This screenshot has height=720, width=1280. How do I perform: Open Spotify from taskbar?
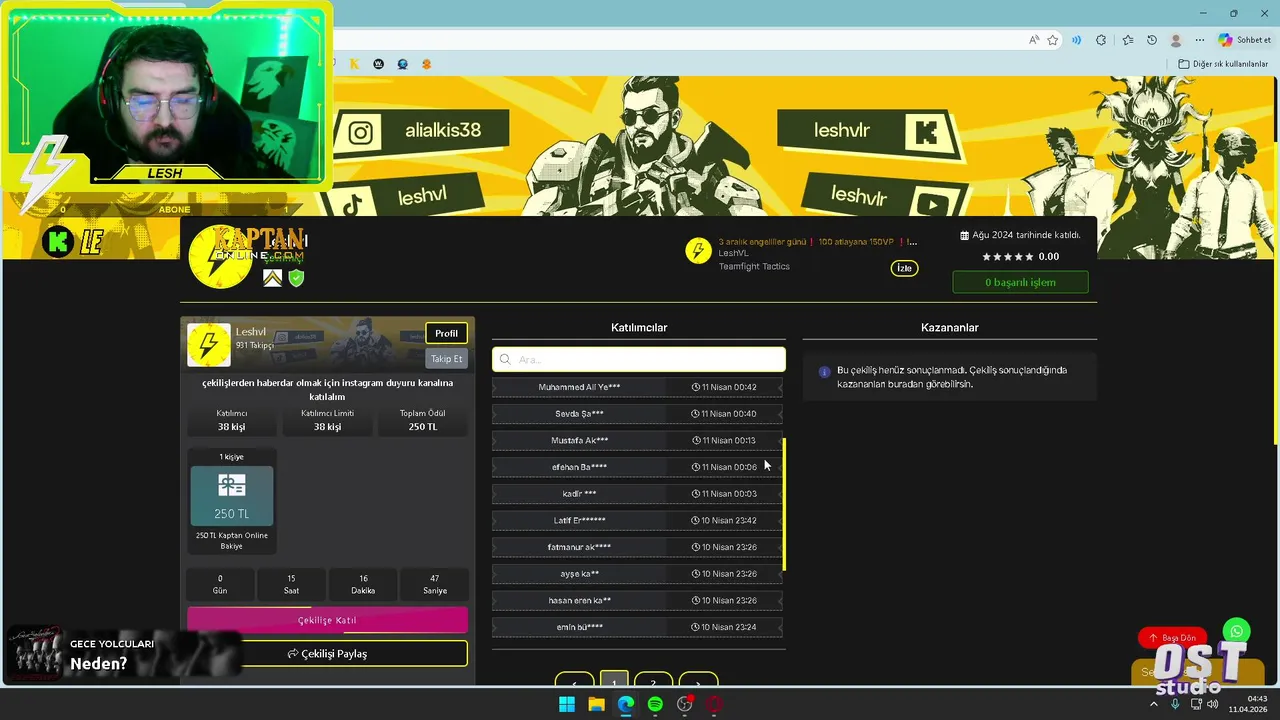655,704
